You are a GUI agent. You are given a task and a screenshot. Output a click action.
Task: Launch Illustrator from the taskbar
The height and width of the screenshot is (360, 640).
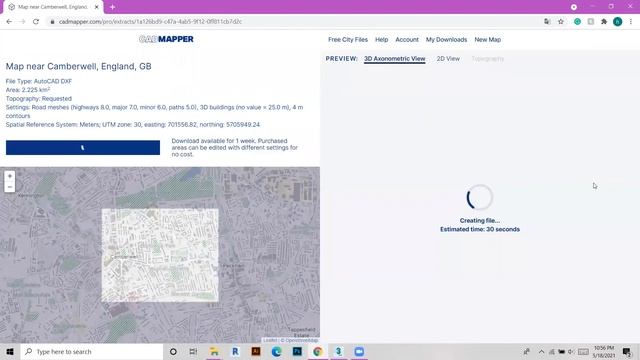(x=256, y=351)
